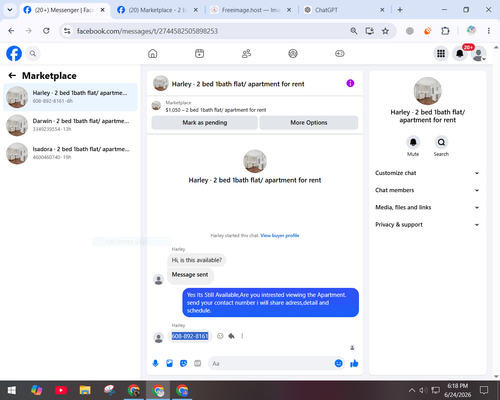Open the emoji picker in message field
Screen dimensions: 500x400
point(338,363)
